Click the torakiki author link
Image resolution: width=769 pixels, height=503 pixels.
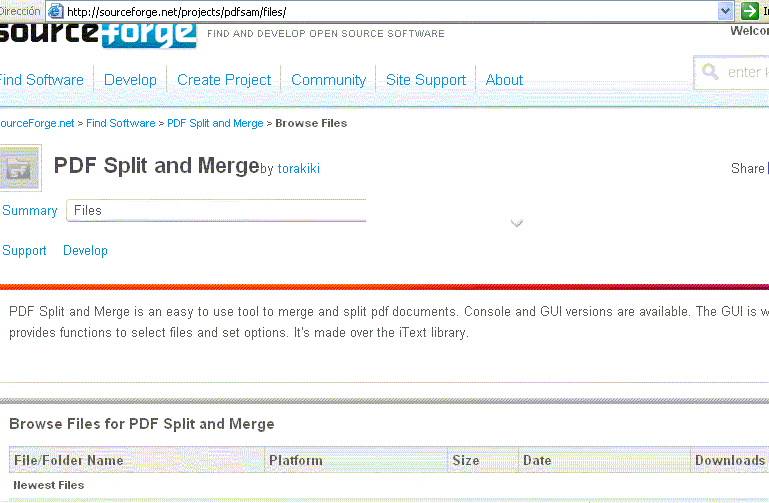click(299, 169)
